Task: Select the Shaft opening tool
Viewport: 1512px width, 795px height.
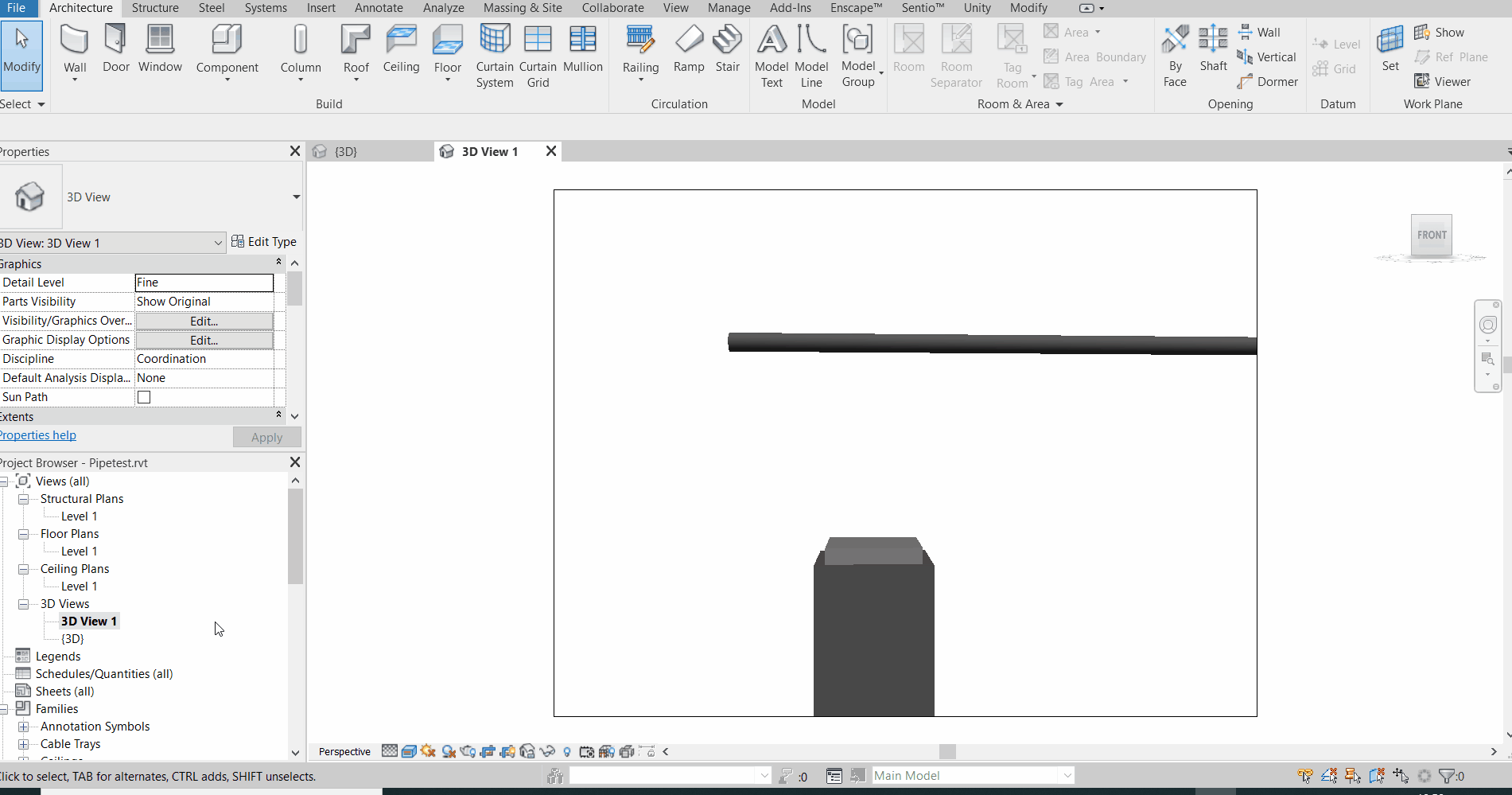Action: tap(1214, 49)
